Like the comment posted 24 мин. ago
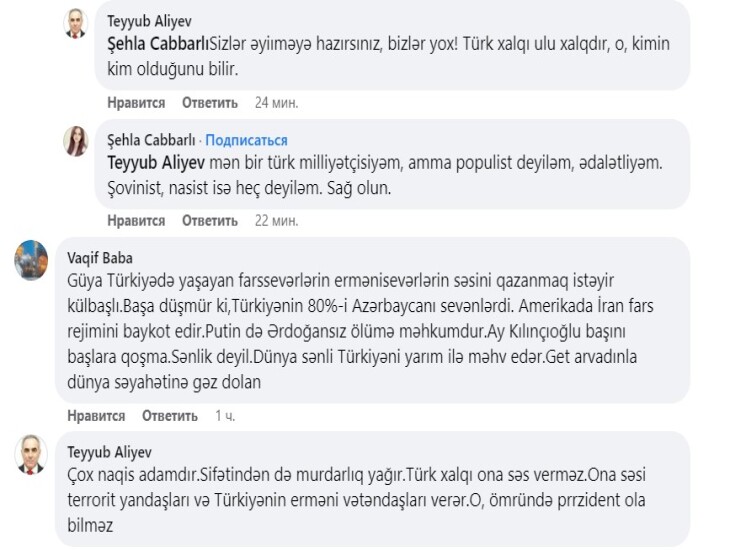The image size is (730, 550). pos(135,102)
